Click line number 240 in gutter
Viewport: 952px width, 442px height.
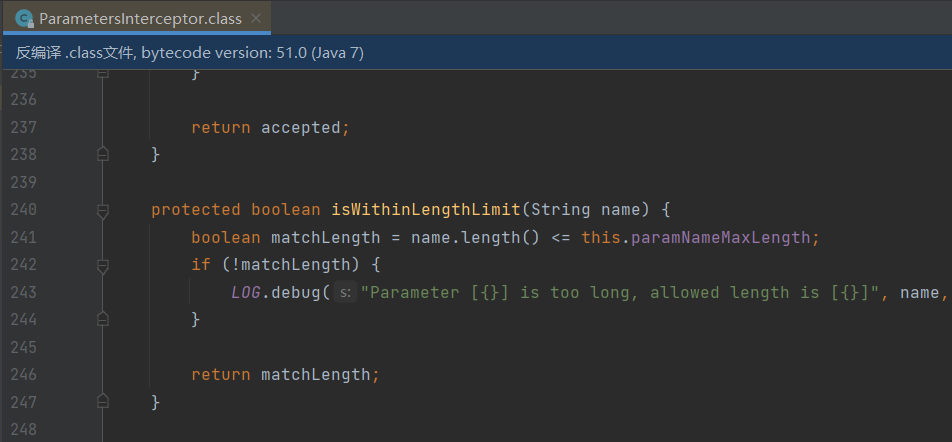click(x=24, y=209)
